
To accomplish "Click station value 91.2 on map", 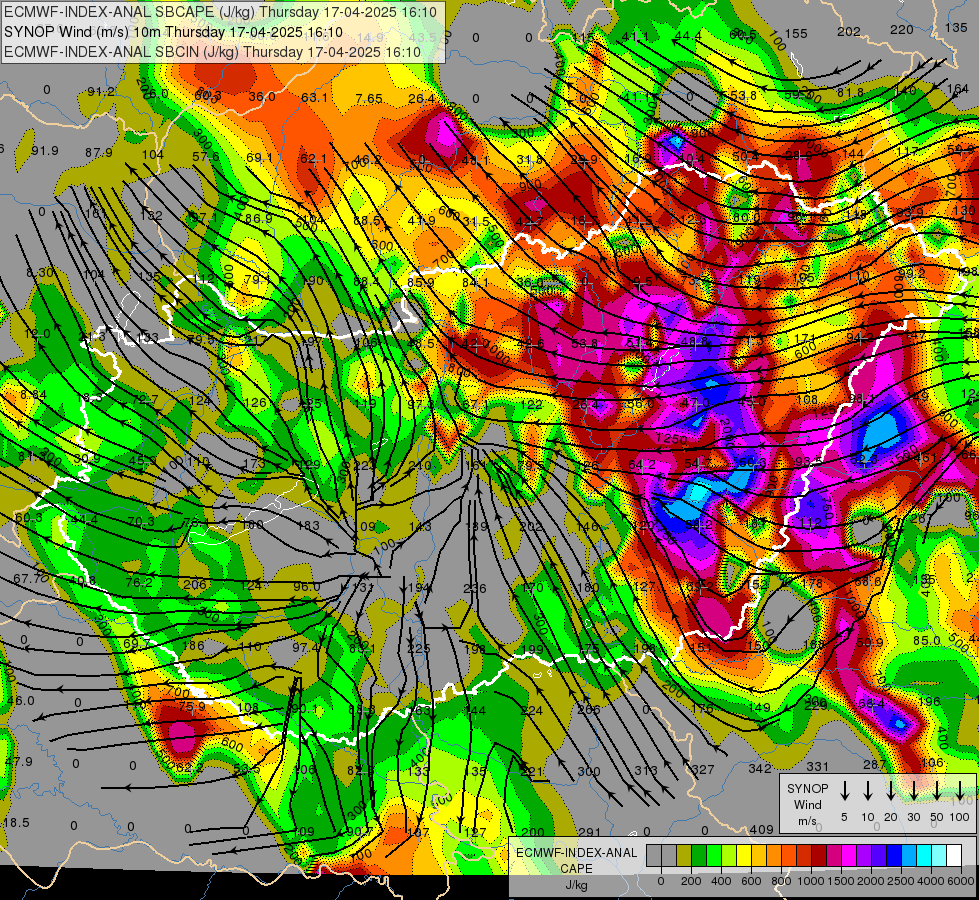I will (101, 92).
